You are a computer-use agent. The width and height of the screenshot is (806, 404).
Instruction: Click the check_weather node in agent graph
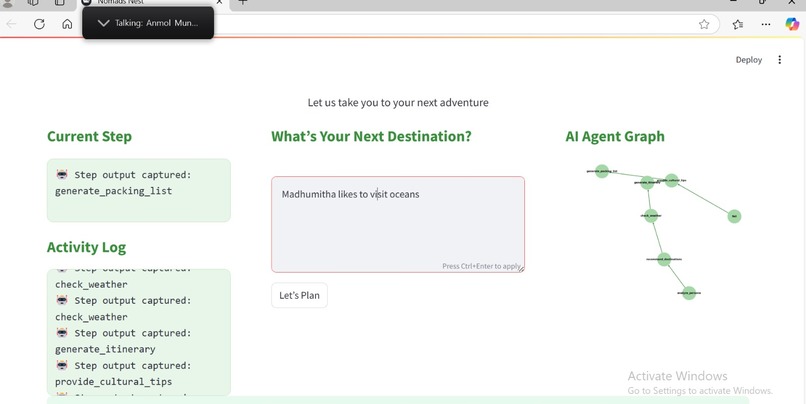coord(651,215)
